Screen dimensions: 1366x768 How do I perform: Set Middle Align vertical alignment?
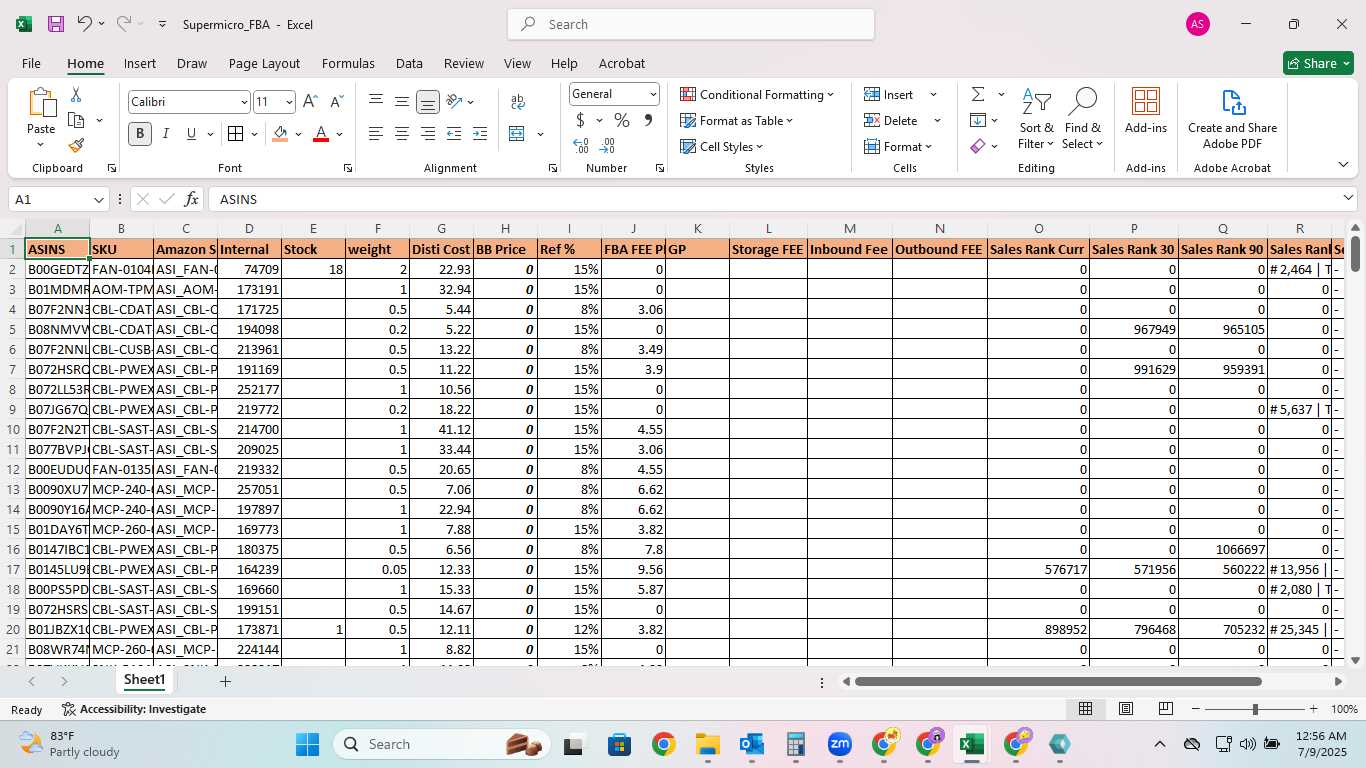pyautogui.click(x=402, y=102)
